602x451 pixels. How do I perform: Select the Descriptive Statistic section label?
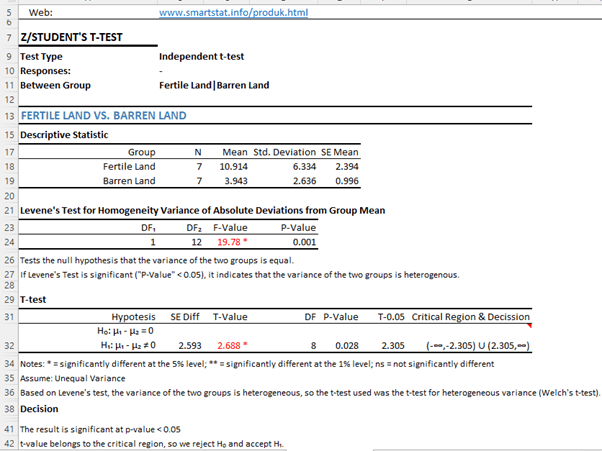coord(64,135)
